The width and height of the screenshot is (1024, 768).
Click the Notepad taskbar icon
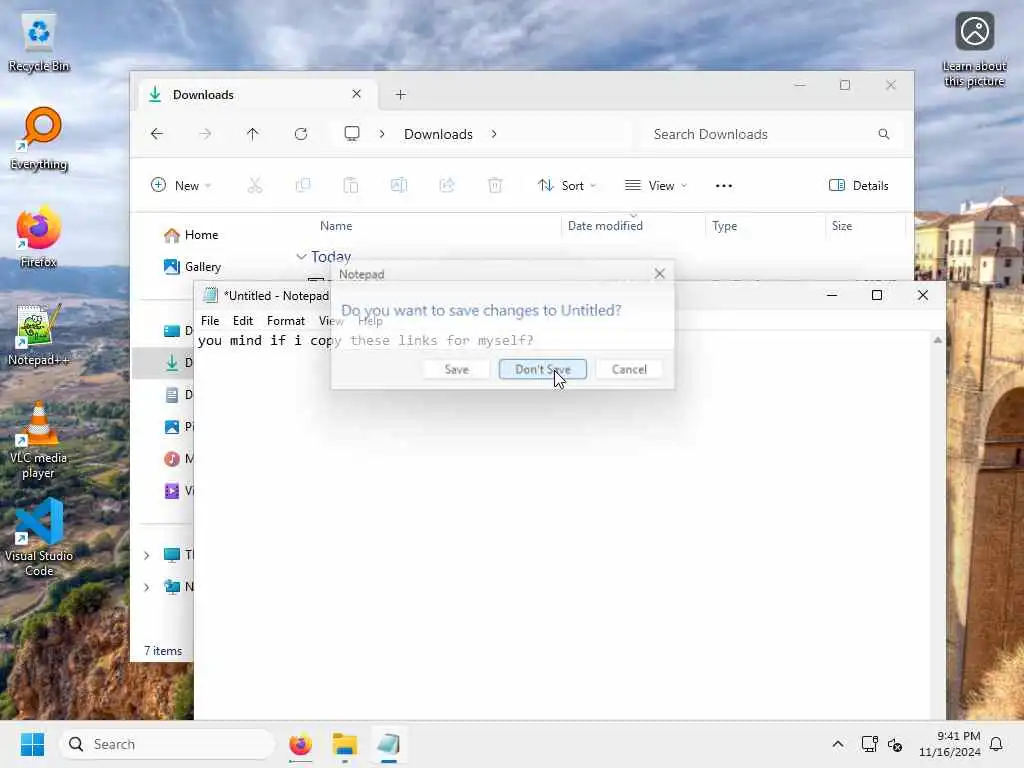coord(389,744)
